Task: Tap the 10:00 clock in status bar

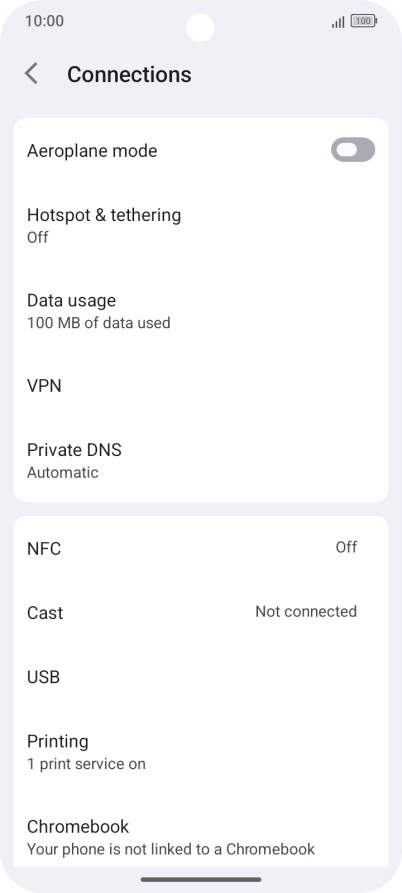Action: click(44, 21)
